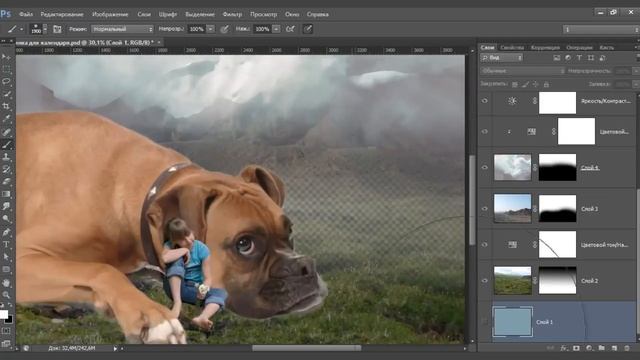
Task: Open status bar info arrow menu
Action: pos(115,349)
